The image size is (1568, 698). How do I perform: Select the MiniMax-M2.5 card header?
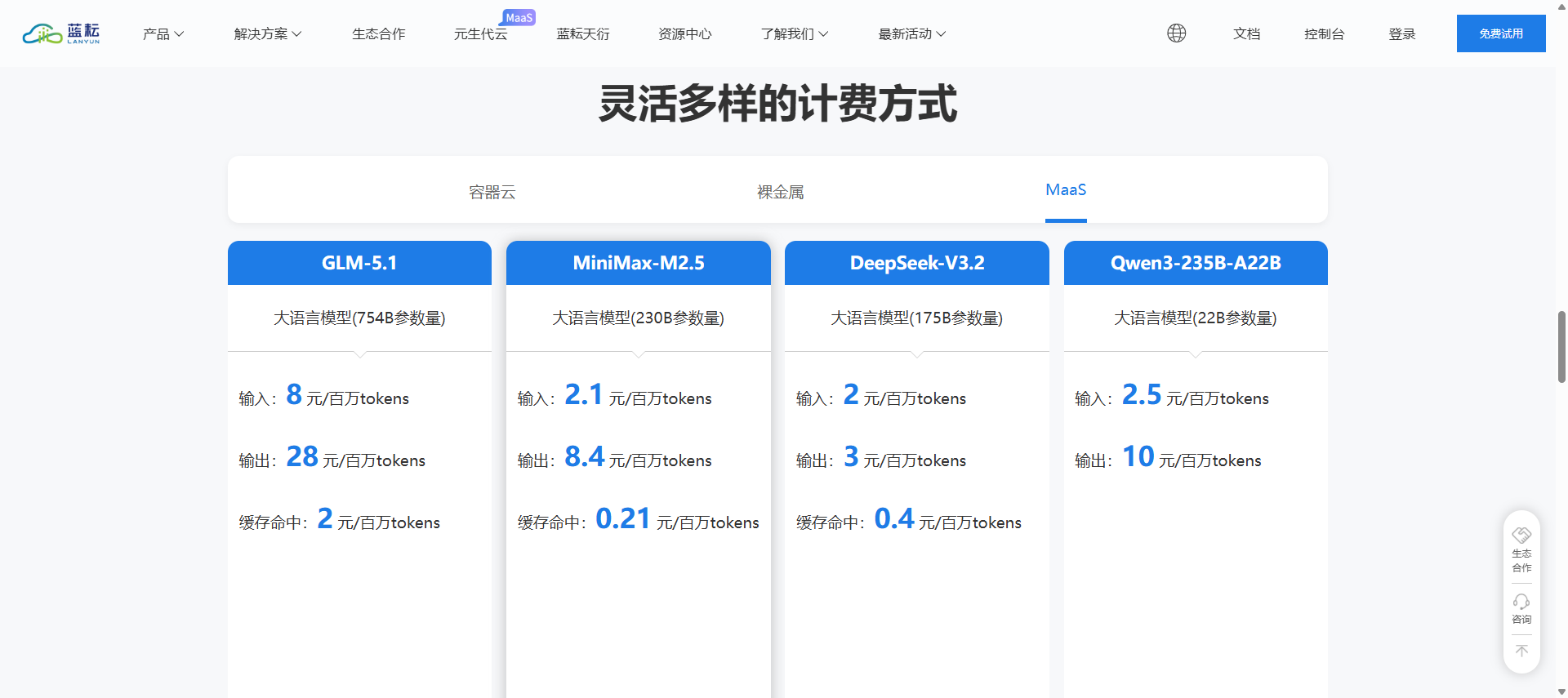[639, 263]
